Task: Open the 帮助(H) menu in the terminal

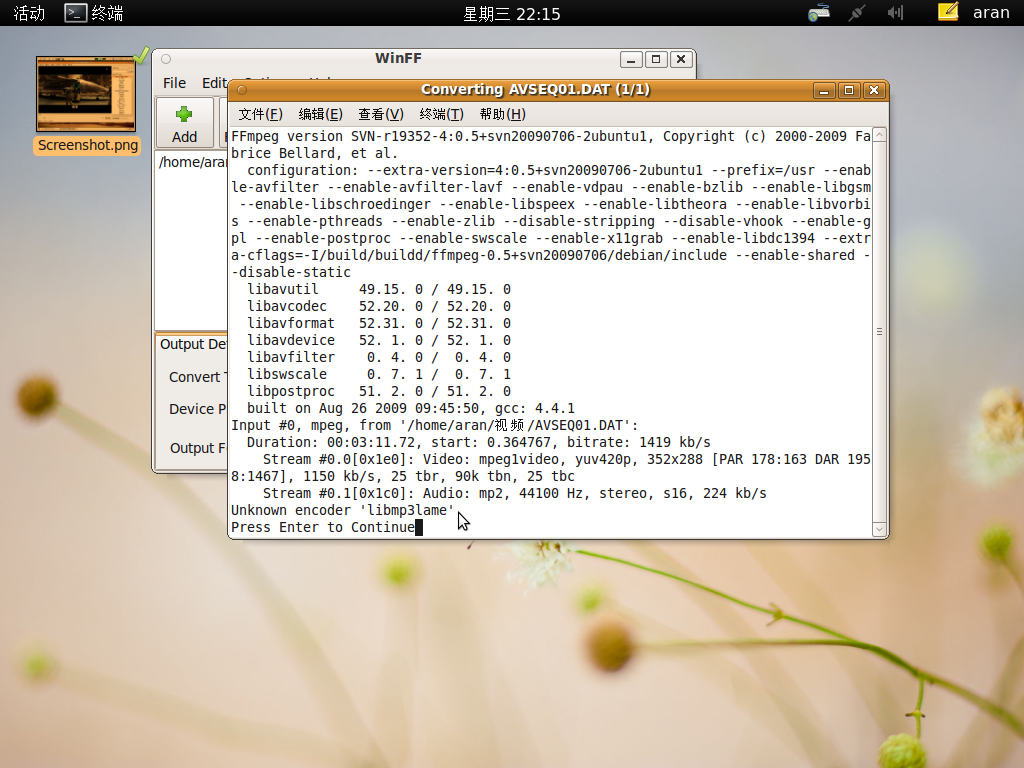Action: coord(502,114)
